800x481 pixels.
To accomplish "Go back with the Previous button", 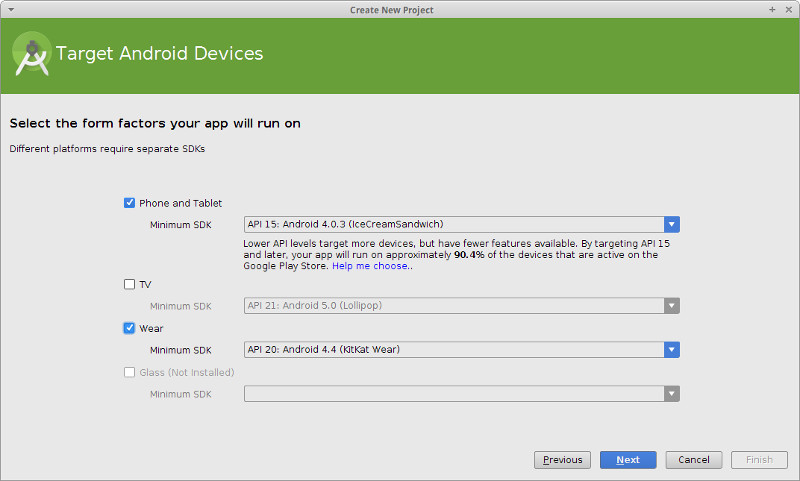I will (562, 460).
